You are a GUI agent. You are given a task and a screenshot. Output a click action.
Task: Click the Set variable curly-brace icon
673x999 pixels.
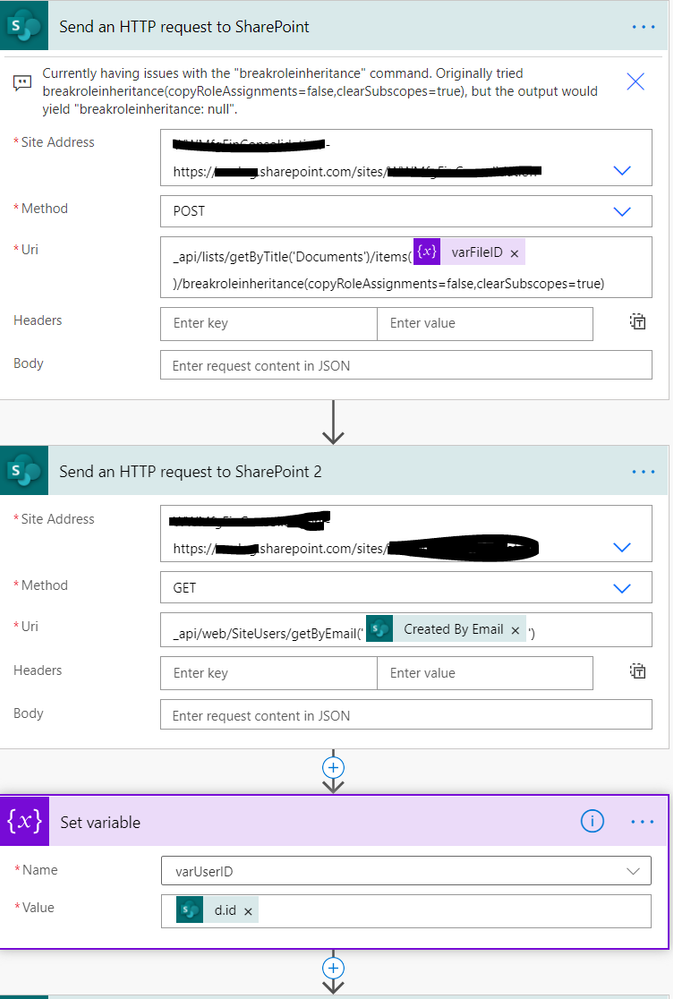[x=24, y=821]
